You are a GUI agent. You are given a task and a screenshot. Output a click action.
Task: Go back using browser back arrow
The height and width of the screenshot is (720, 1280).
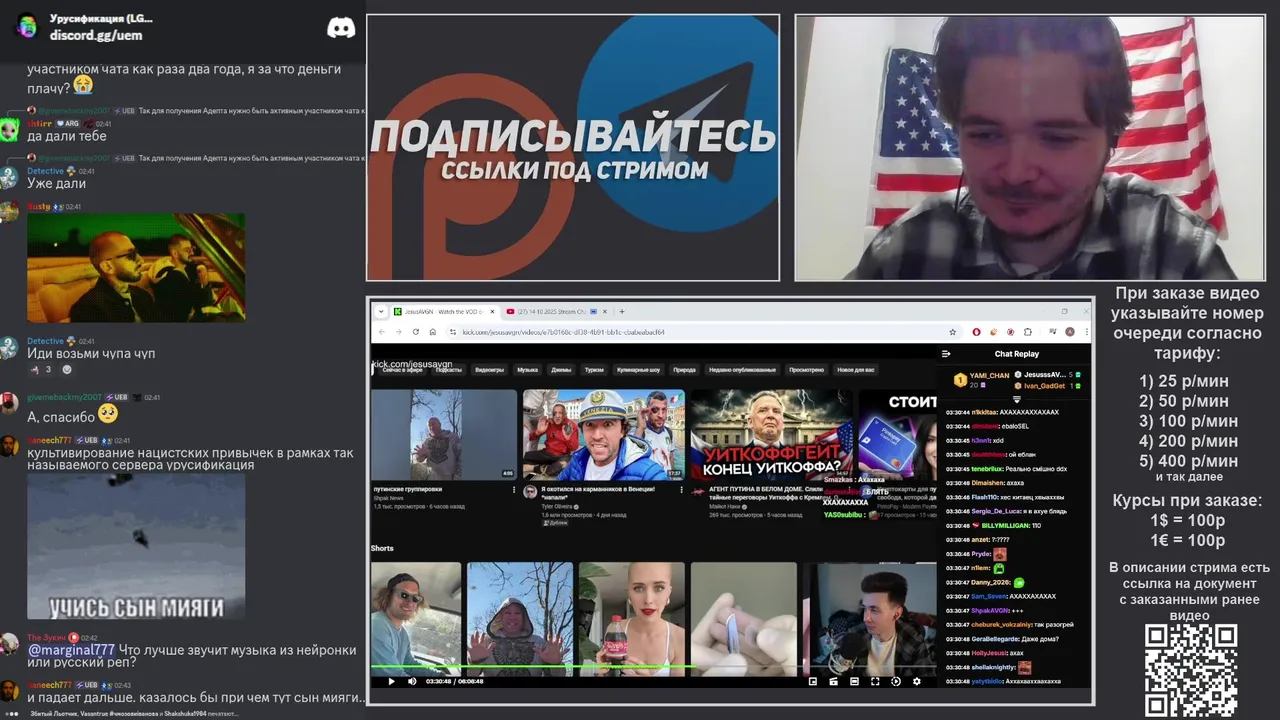click(381, 332)
